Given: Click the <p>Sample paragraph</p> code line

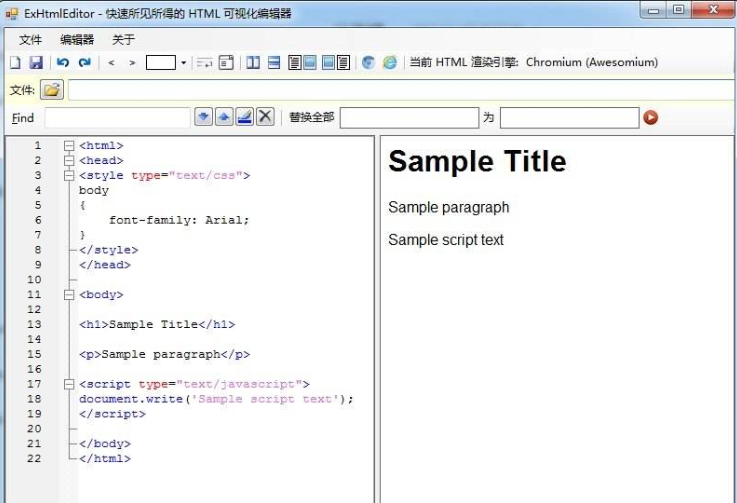Looking at the screenshot, I should tap(165, 354).
